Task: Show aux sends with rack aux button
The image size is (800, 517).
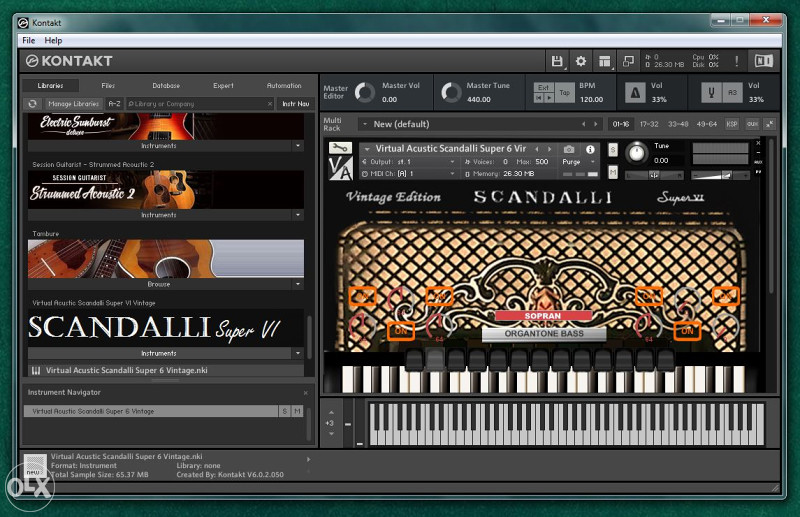Action: (752, 124)
